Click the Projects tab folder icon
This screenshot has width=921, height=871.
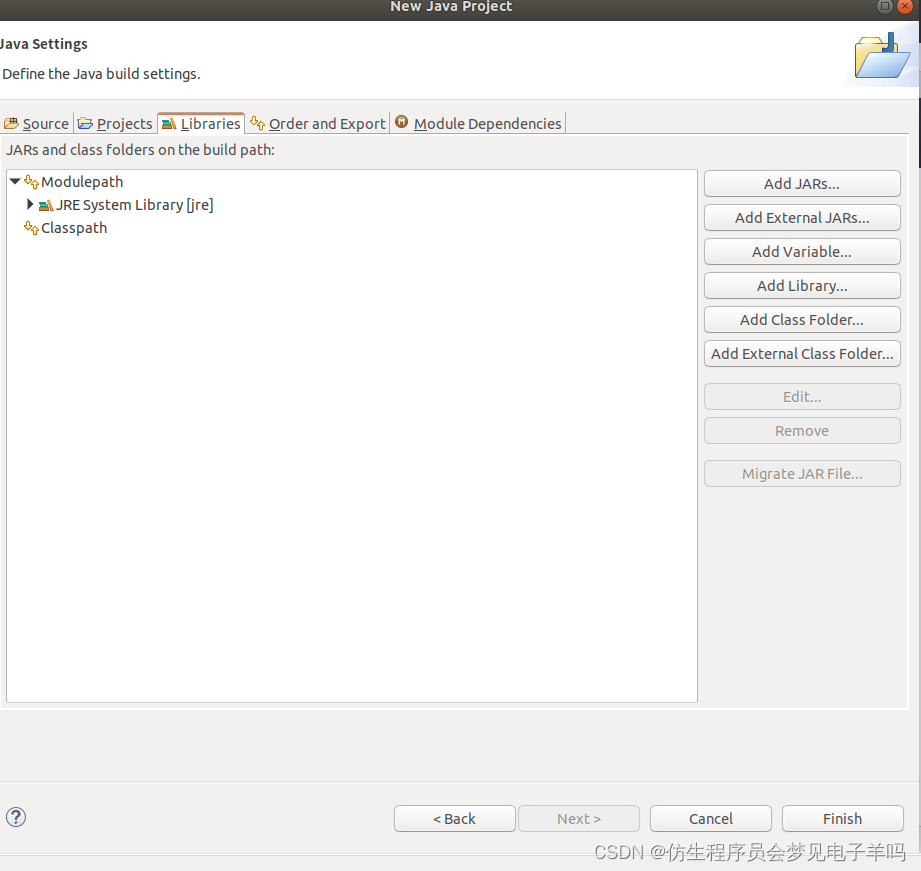point(85,123)
